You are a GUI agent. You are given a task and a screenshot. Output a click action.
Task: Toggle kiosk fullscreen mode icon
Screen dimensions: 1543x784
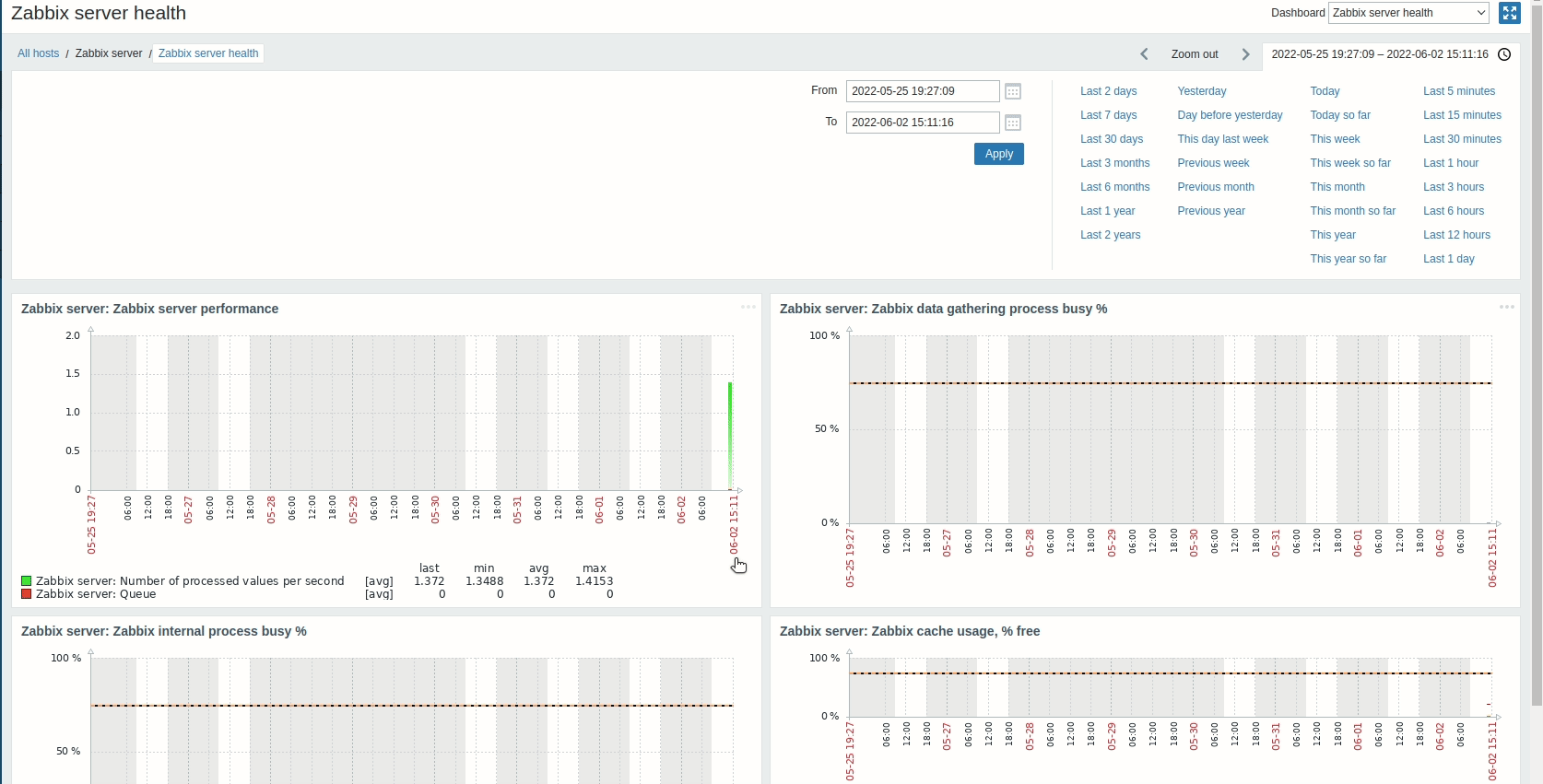click(1510, 13)
